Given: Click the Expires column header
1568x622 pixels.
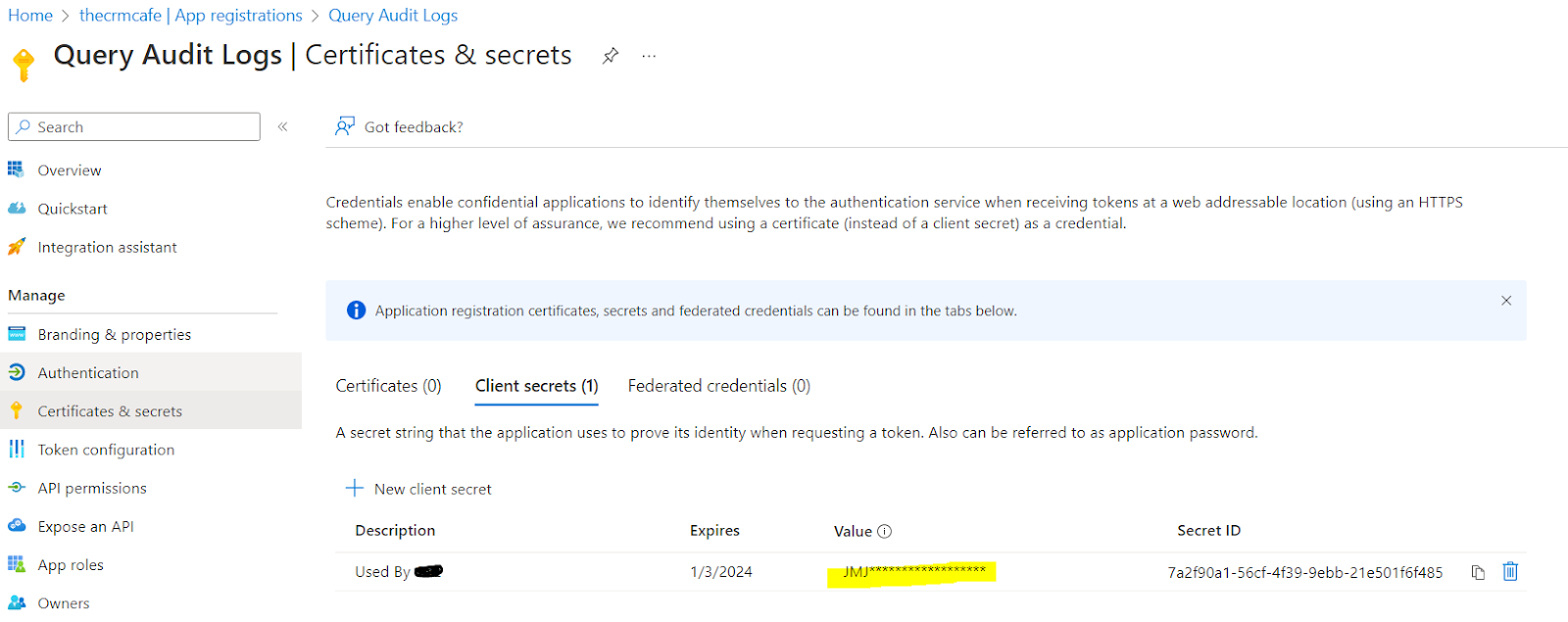Looking at the screenshot, I should 714,530.
